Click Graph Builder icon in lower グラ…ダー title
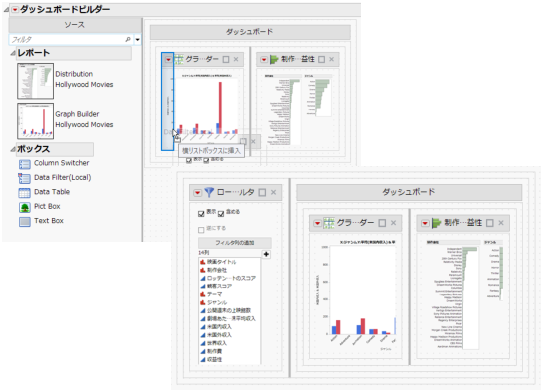The height and width of the screenshot is (392, 544). point(329,223)
